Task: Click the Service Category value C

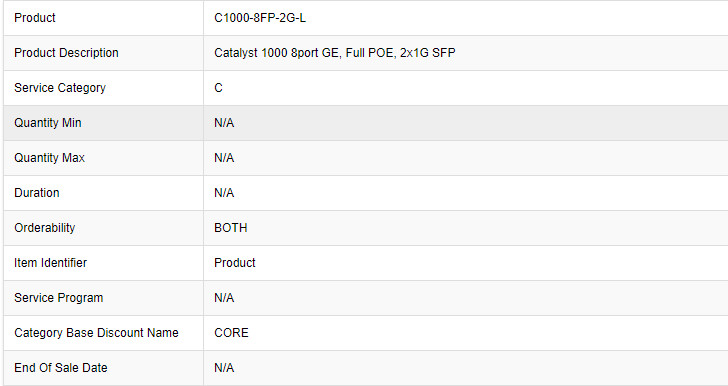Action: (x=218, y=88)
